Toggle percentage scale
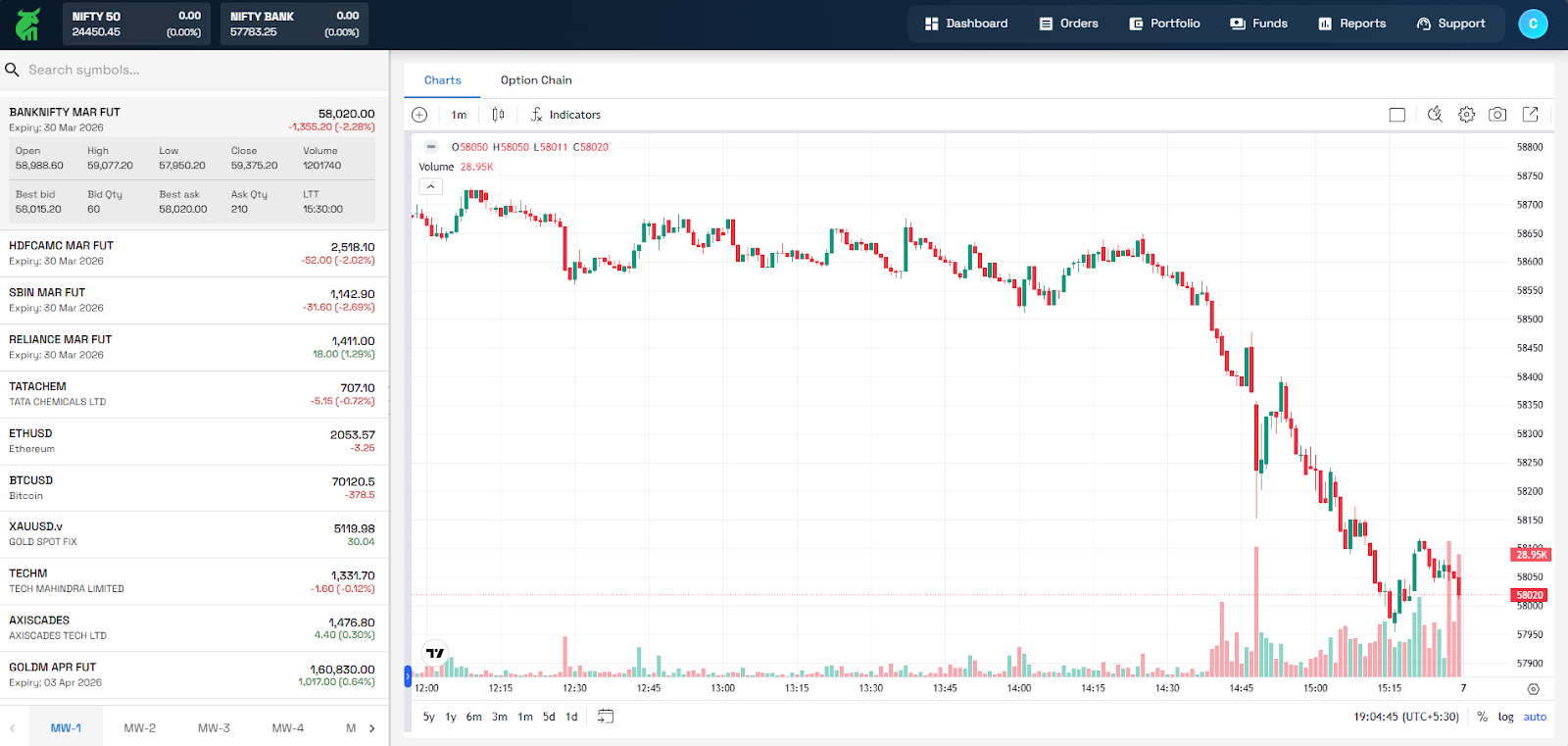 coord(1482,717)
